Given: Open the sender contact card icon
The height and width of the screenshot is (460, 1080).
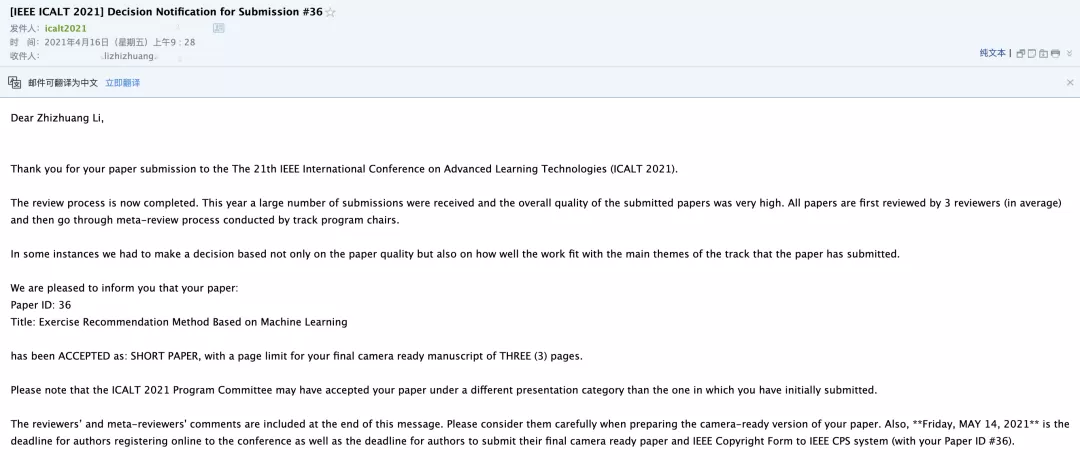Looking at the screenshot, I should tap(218, 28).
